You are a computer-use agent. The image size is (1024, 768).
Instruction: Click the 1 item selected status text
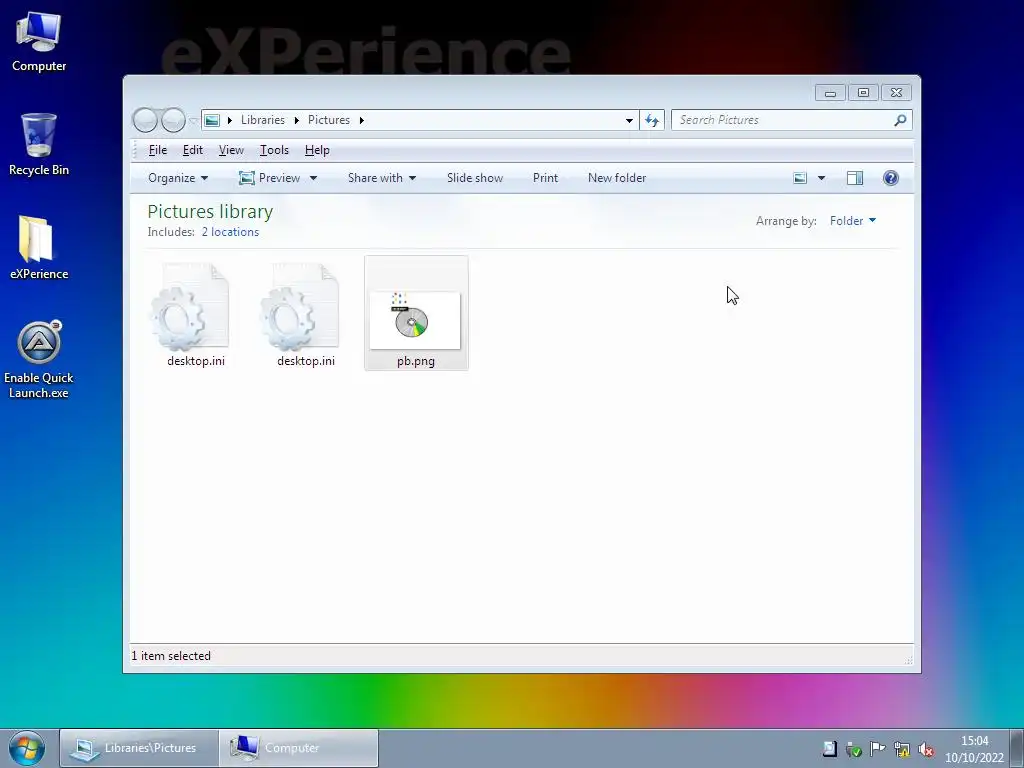point(171,656)
